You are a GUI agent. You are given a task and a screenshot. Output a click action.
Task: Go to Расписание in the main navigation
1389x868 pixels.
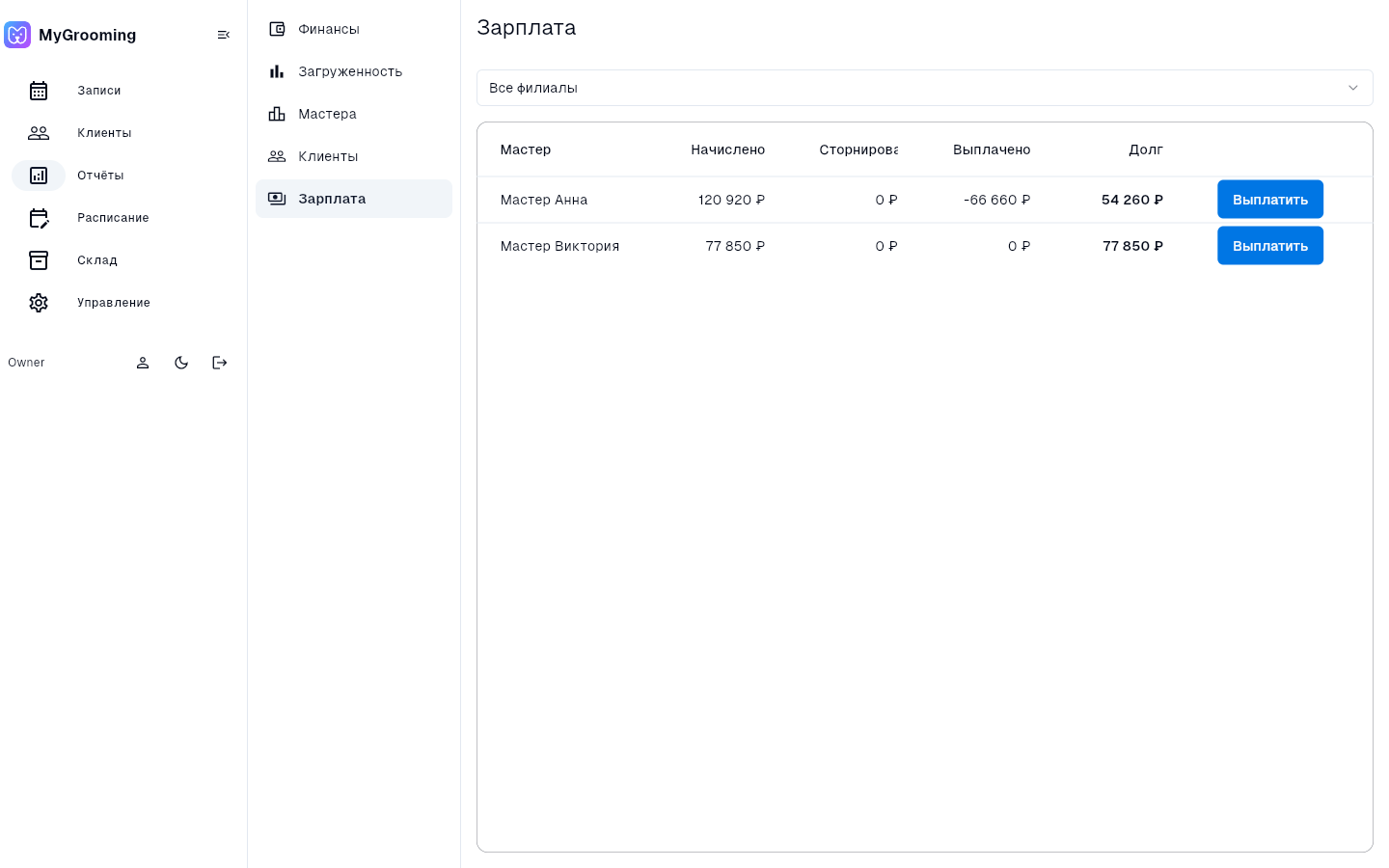[113, 218]
